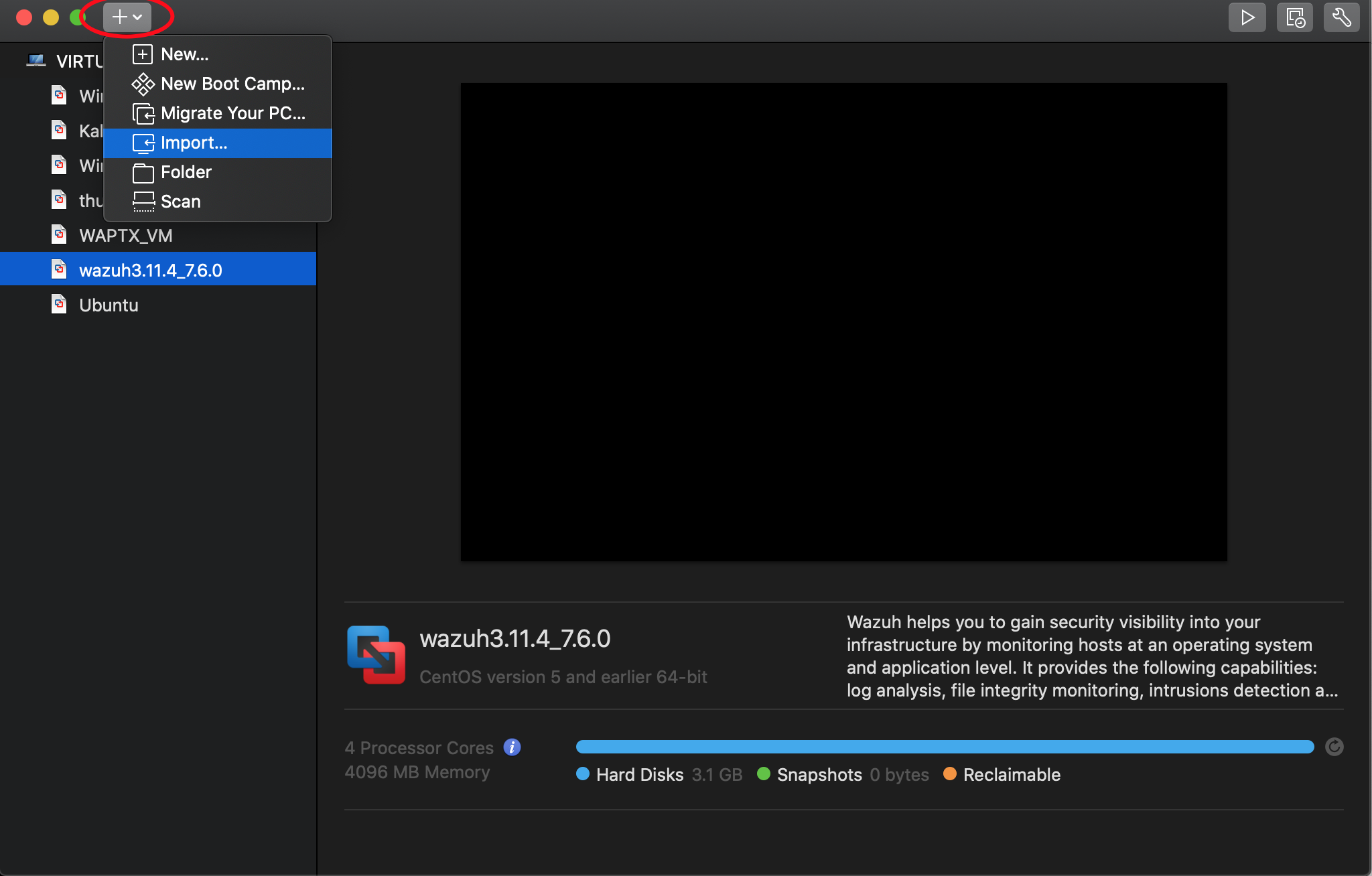
Task: Click the black VM preview screen
Action: (x=843, y=321)
